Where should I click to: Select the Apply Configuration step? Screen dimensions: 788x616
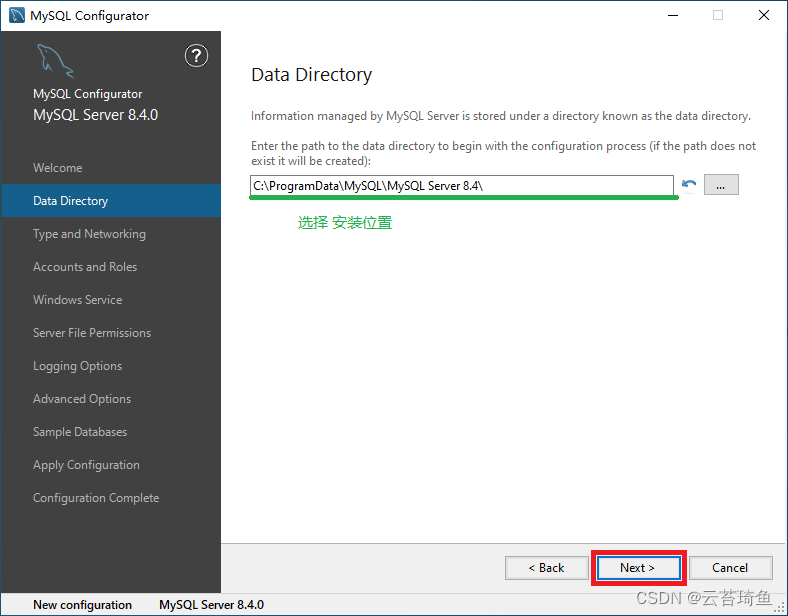click(111, 465)
